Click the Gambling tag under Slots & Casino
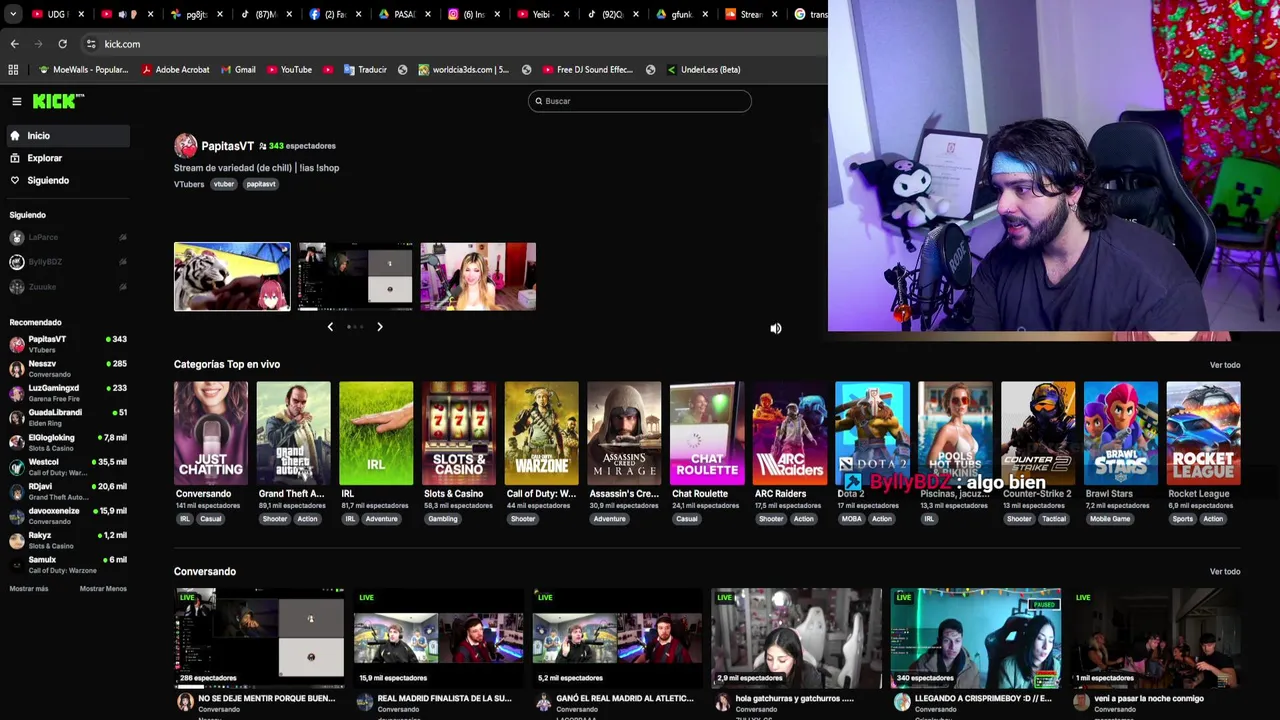The width and height of the screenshot is (1280, 720). (x=443, y=519)
